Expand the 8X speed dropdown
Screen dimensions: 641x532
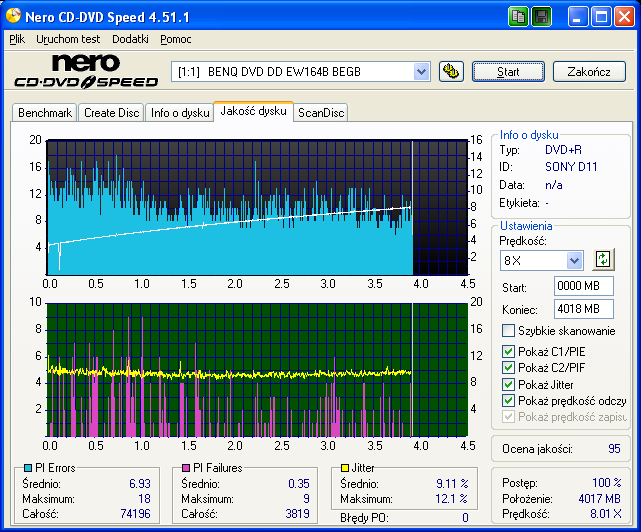coord(574,260)
